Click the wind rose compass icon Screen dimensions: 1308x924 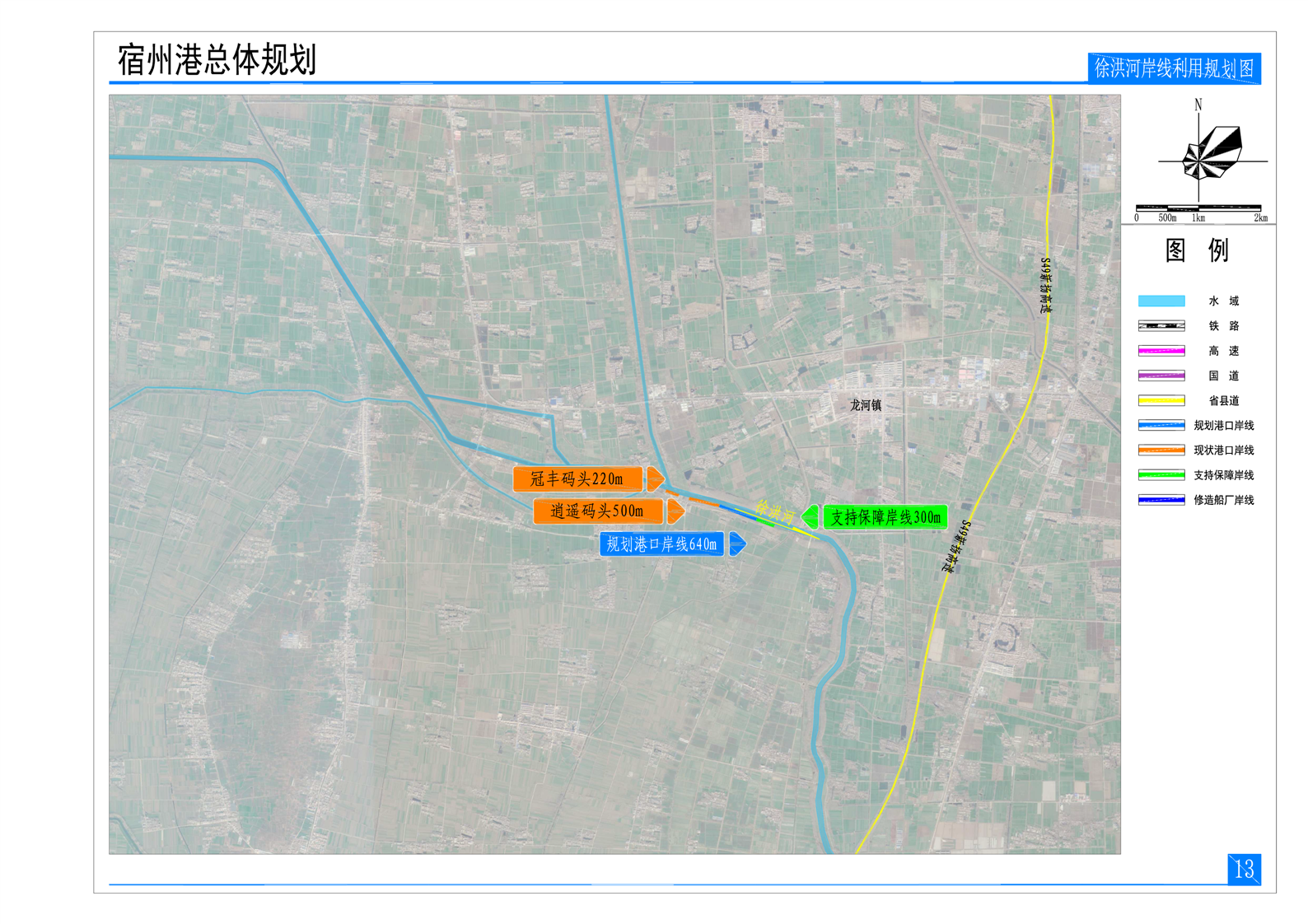1211,153
